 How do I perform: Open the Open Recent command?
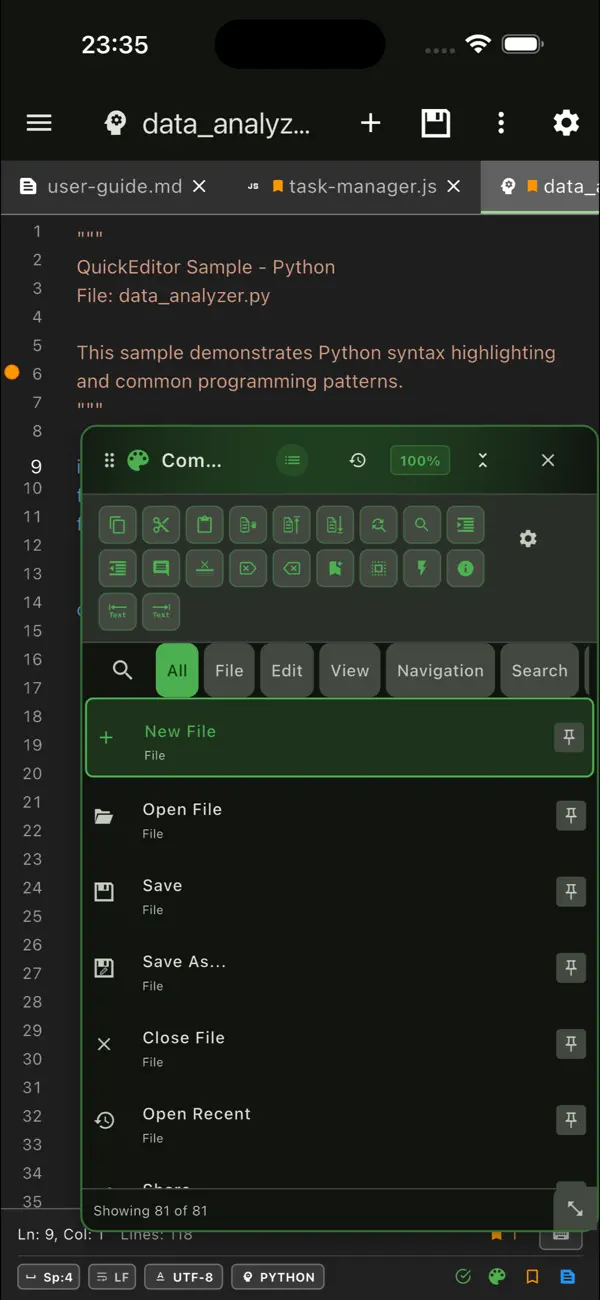197,1113
